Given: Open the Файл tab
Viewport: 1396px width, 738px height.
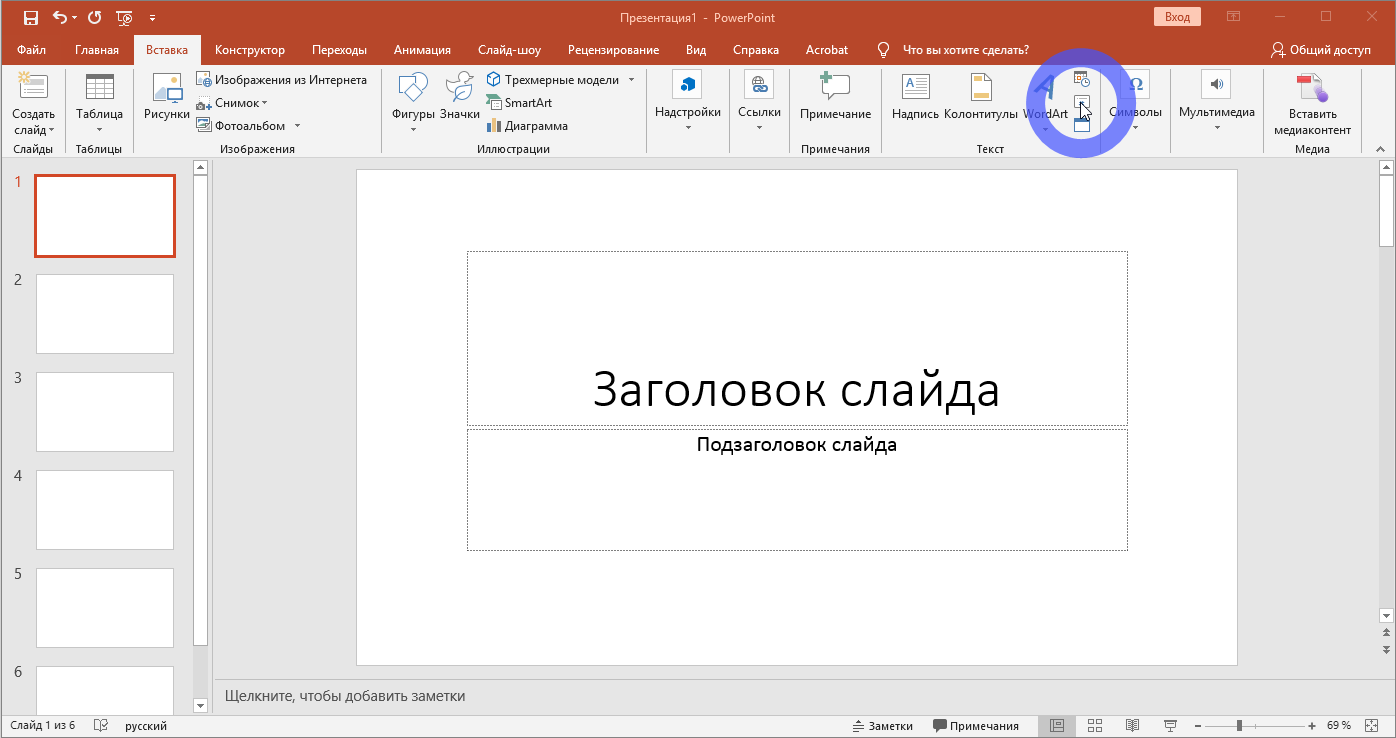Looking at the screenshot, I should point(31,50).
